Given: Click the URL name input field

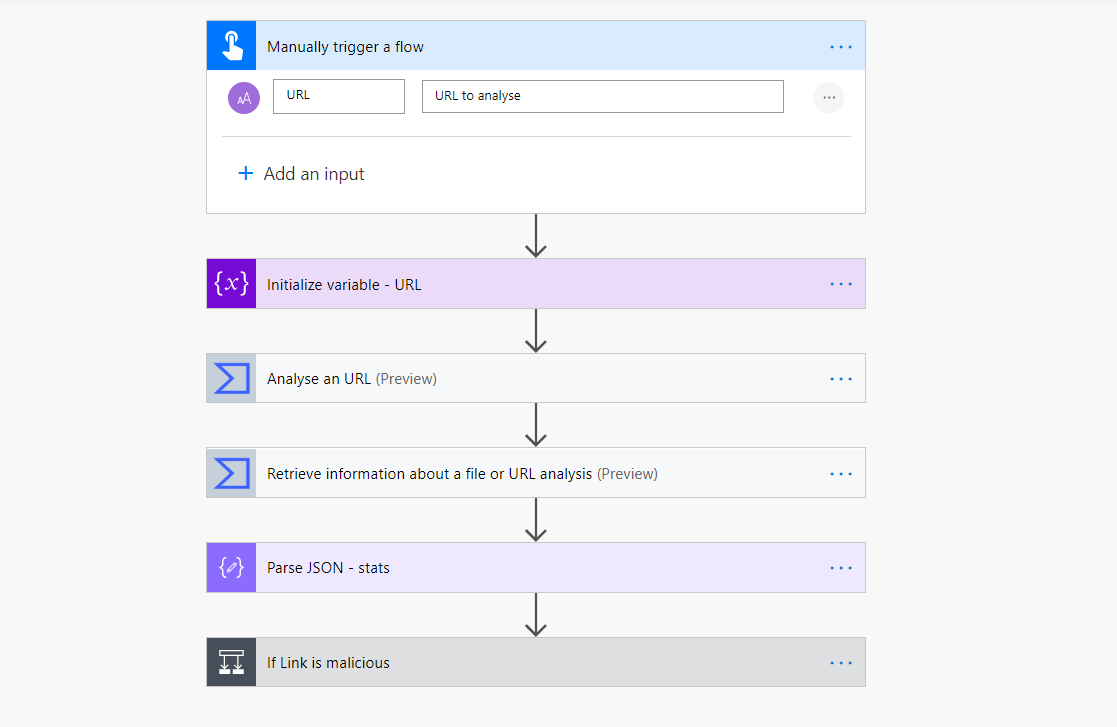Looking at the screenshot, I should click(x=338, y=96).
